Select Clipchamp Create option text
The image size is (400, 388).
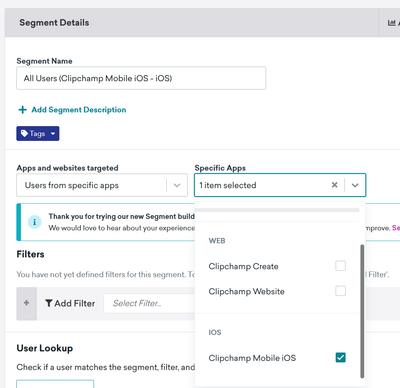click(243, 266)
